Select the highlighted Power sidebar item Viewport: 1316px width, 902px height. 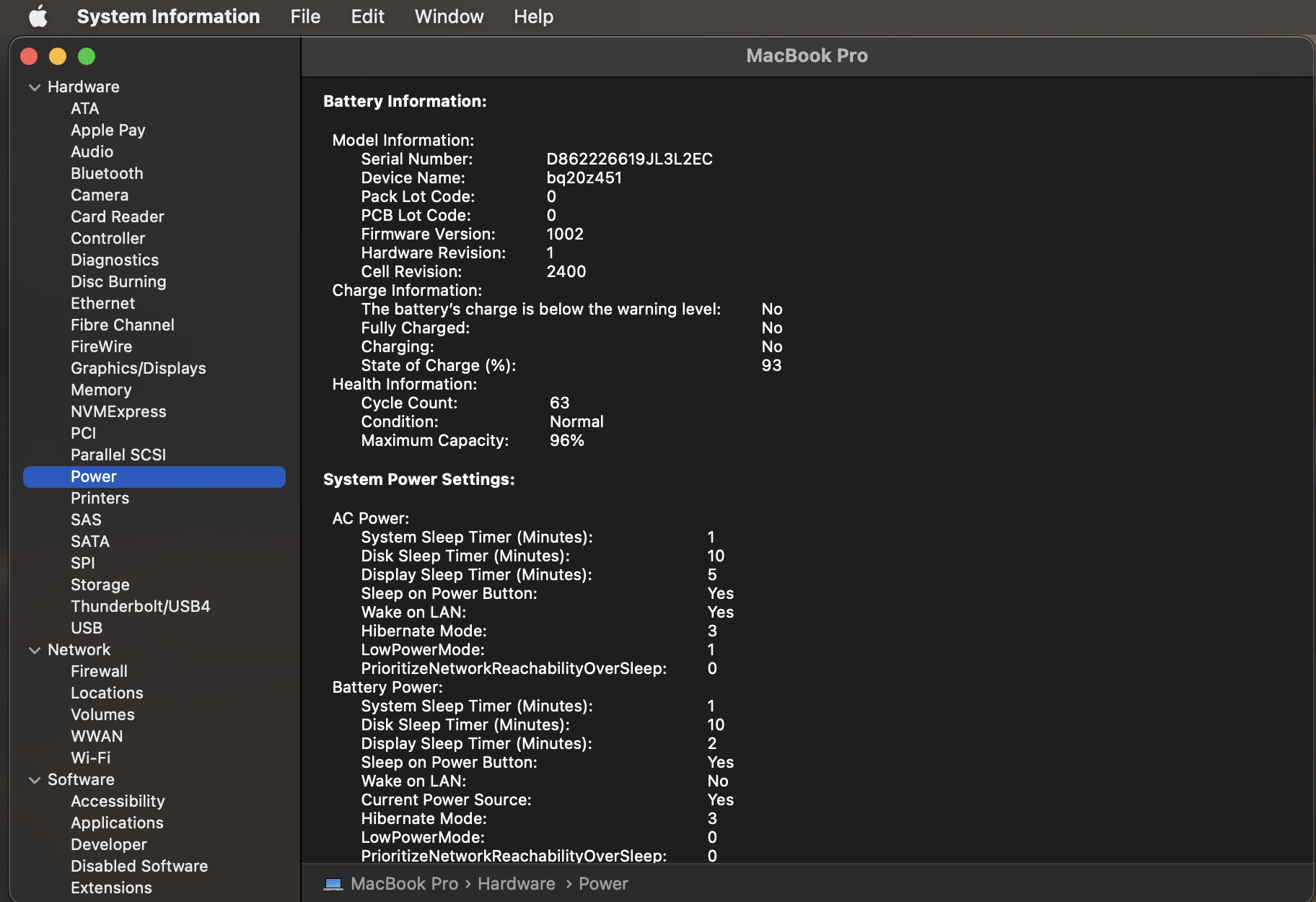(154, 476)
